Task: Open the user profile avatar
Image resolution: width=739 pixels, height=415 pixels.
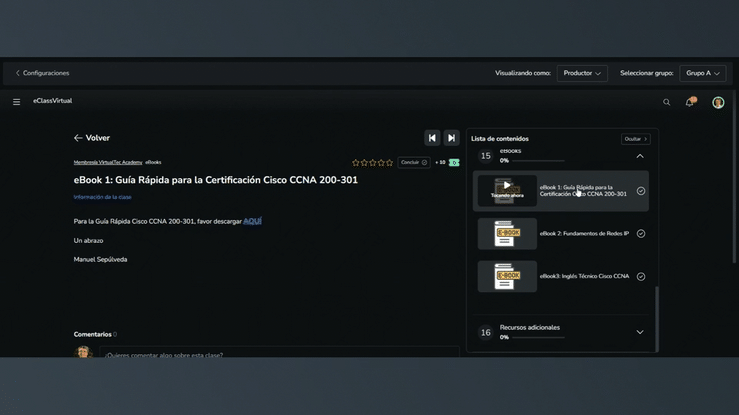Action: click(718, 102)
